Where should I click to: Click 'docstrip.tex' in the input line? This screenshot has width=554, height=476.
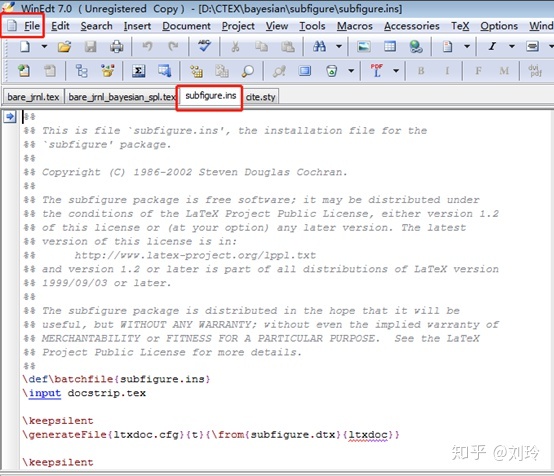107,393
